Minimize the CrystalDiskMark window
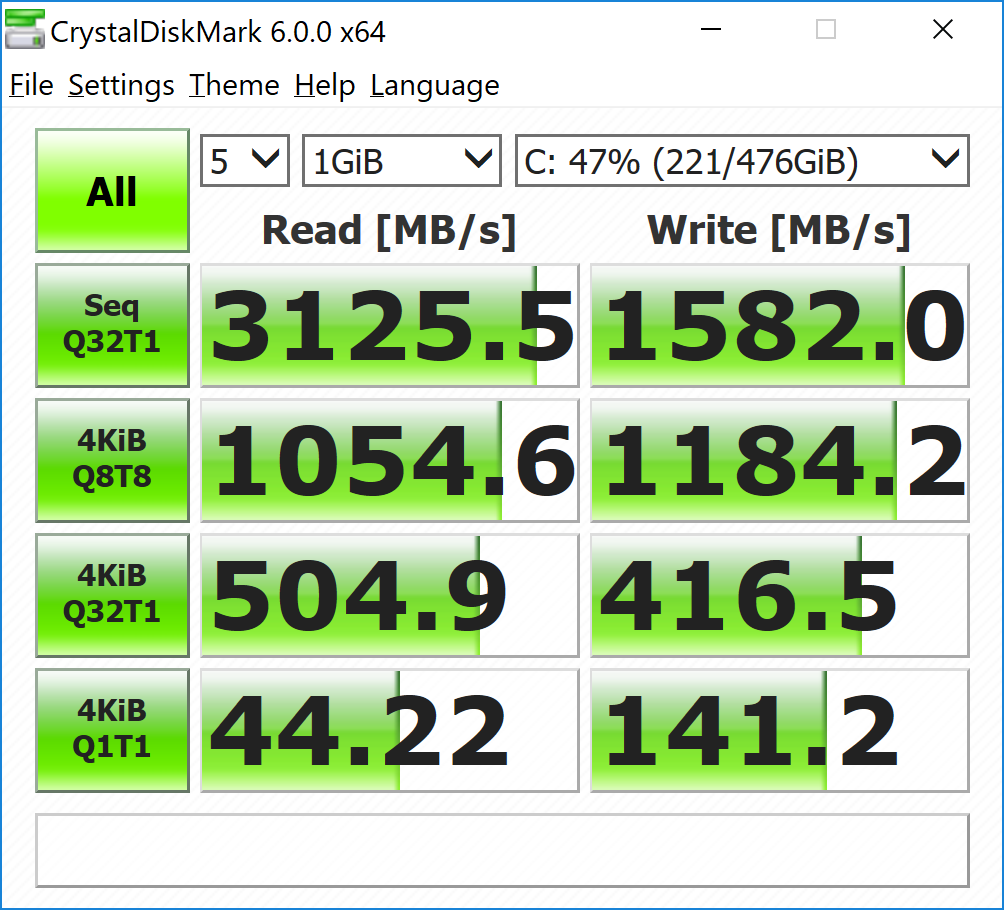1004x910 pixels. click(711, 29)
